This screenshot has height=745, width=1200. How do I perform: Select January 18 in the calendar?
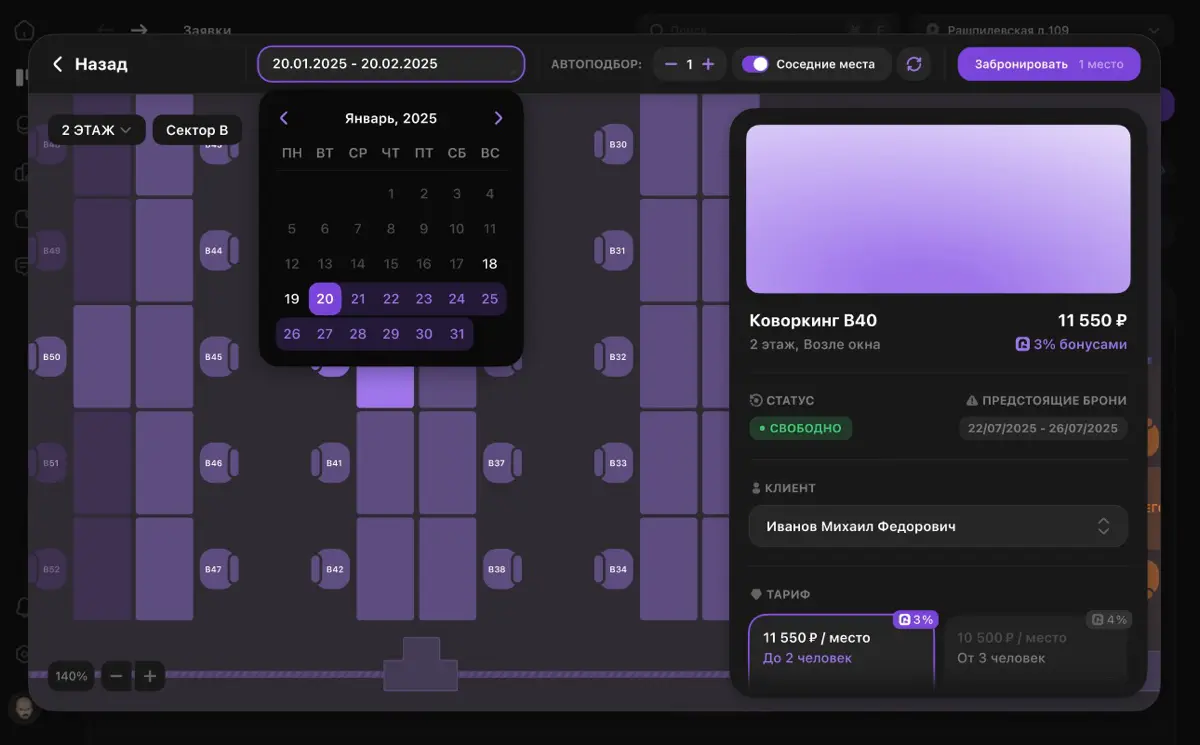(x=490, y=264)
